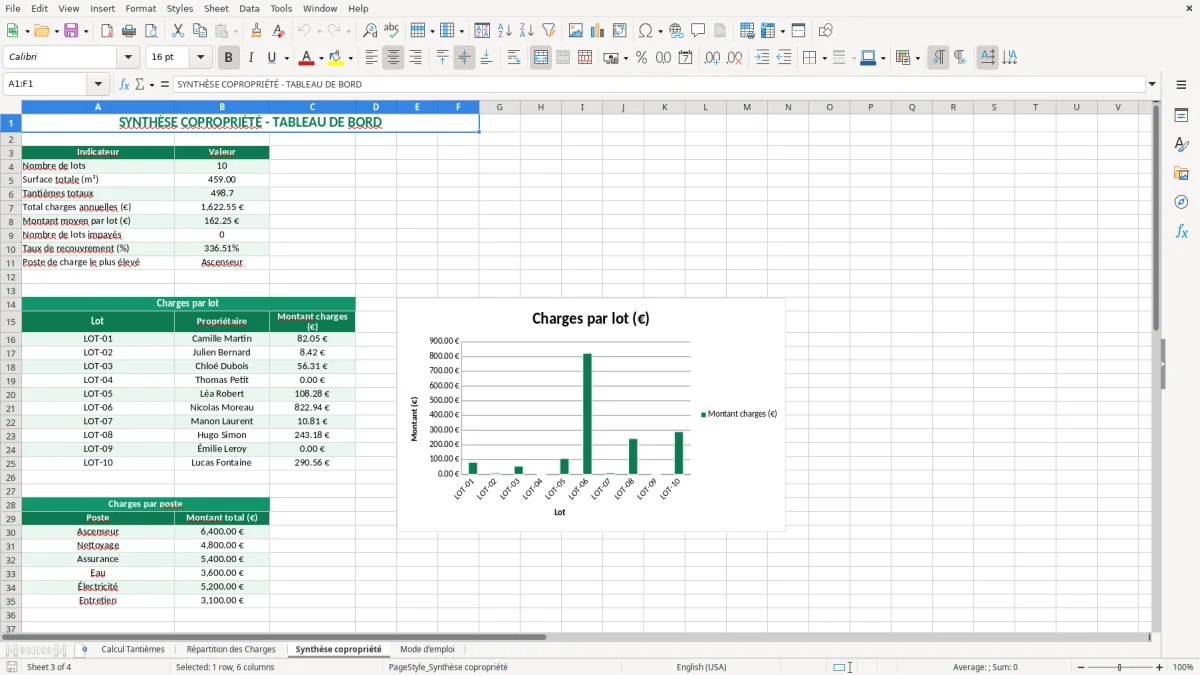
Task: Run the Spelling check icon
Action: pyautogui.click(x=391, y=31)
